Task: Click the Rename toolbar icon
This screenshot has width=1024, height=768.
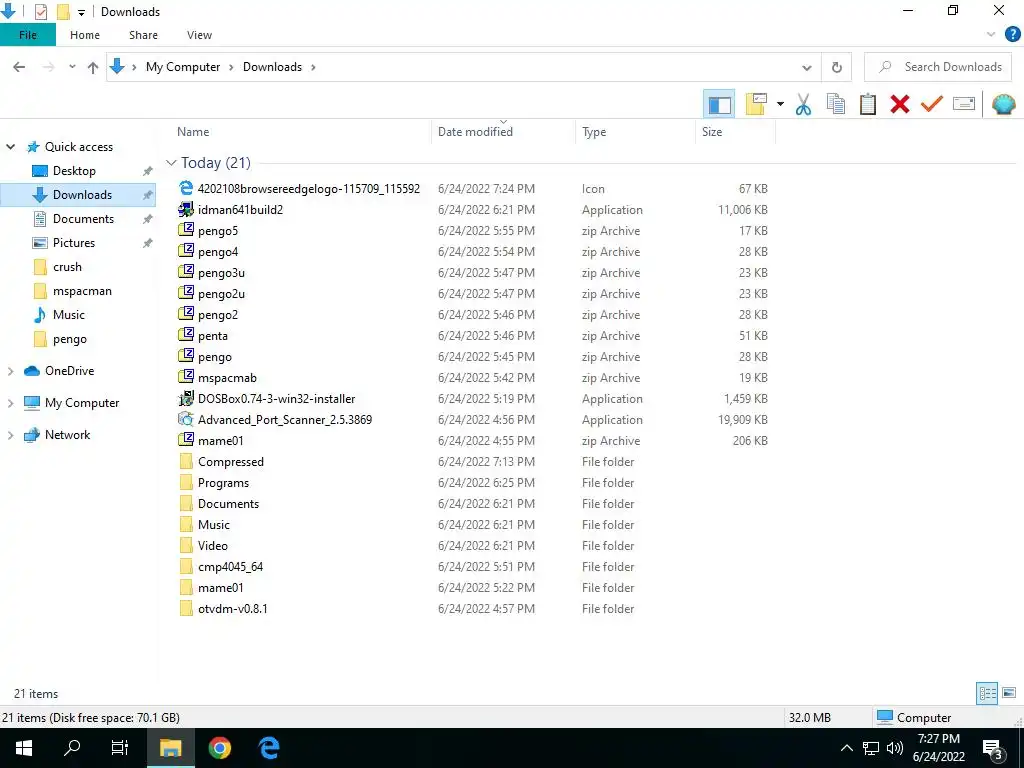Action: (x=963, y=104)
